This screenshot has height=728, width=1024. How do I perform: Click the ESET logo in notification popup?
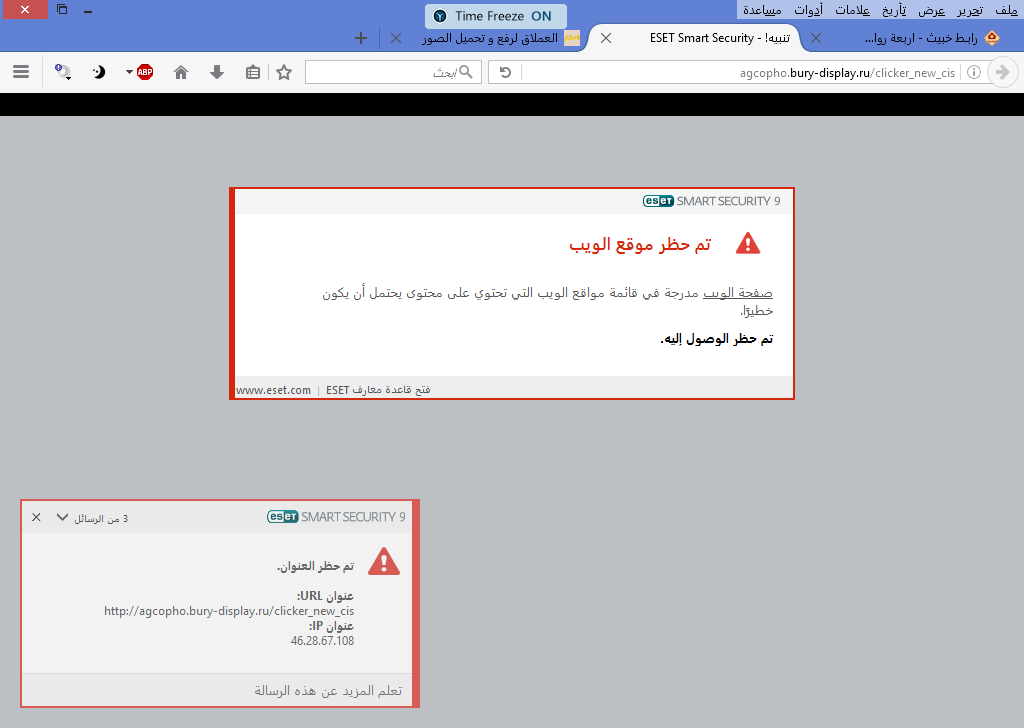click(x=283, y=516)
